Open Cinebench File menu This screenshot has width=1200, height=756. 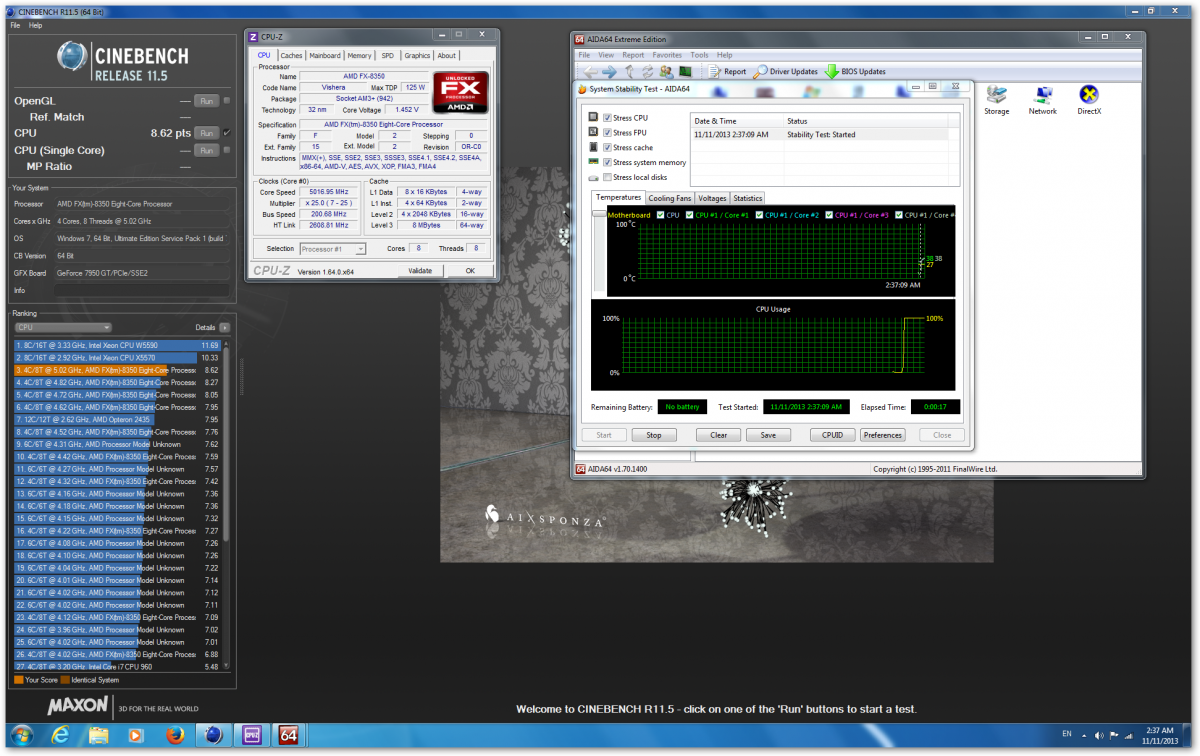pyautogui.click(x=15, y=24)
